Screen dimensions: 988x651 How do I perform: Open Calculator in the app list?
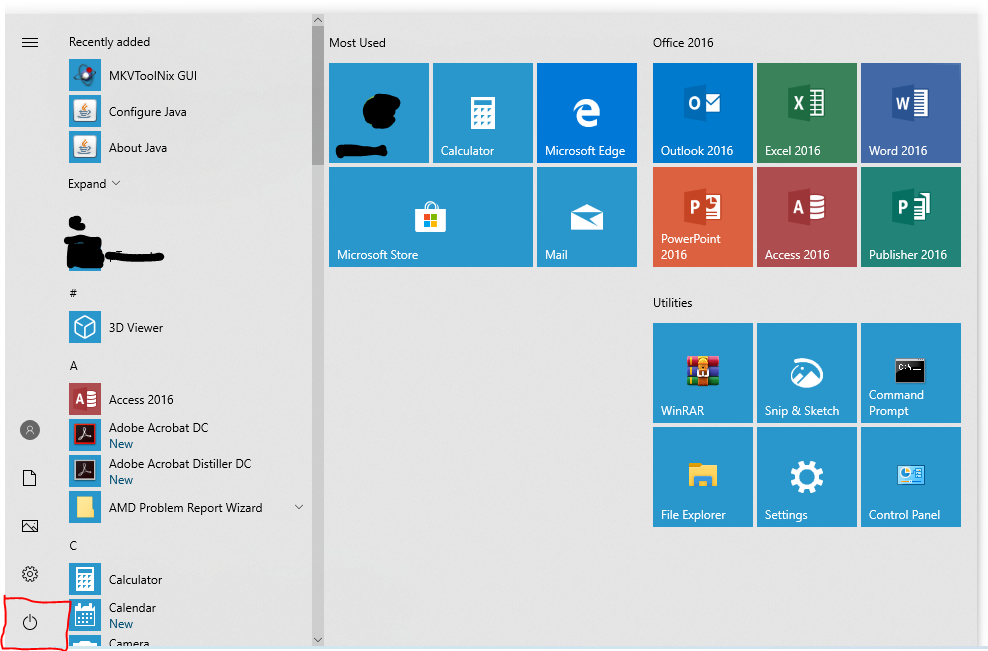[186, 579]
